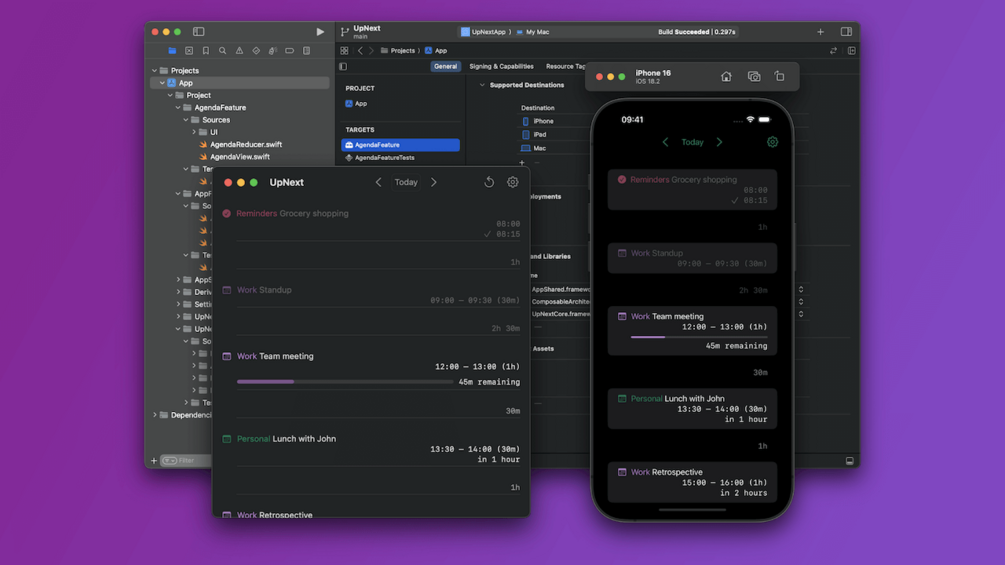Open the Report navigator icon
1005x565 pixels.
306,51
